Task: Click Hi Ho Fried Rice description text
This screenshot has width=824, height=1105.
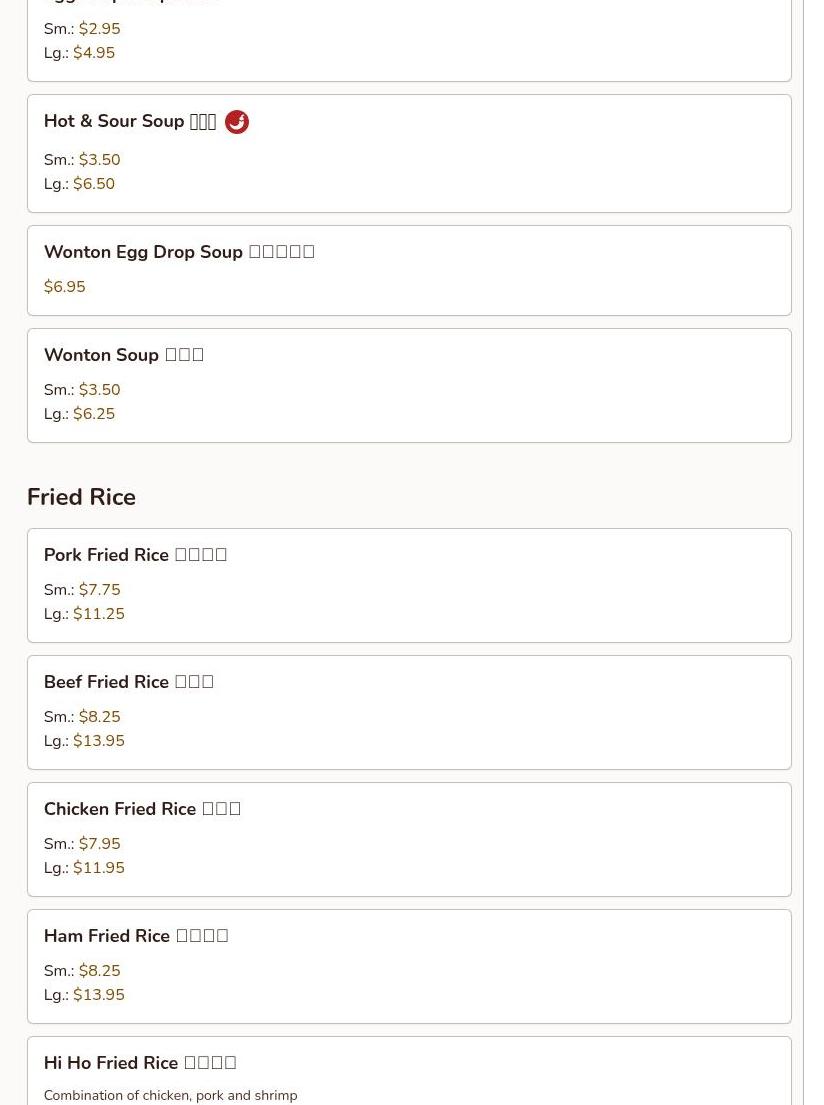Action: click(170, 1096)
